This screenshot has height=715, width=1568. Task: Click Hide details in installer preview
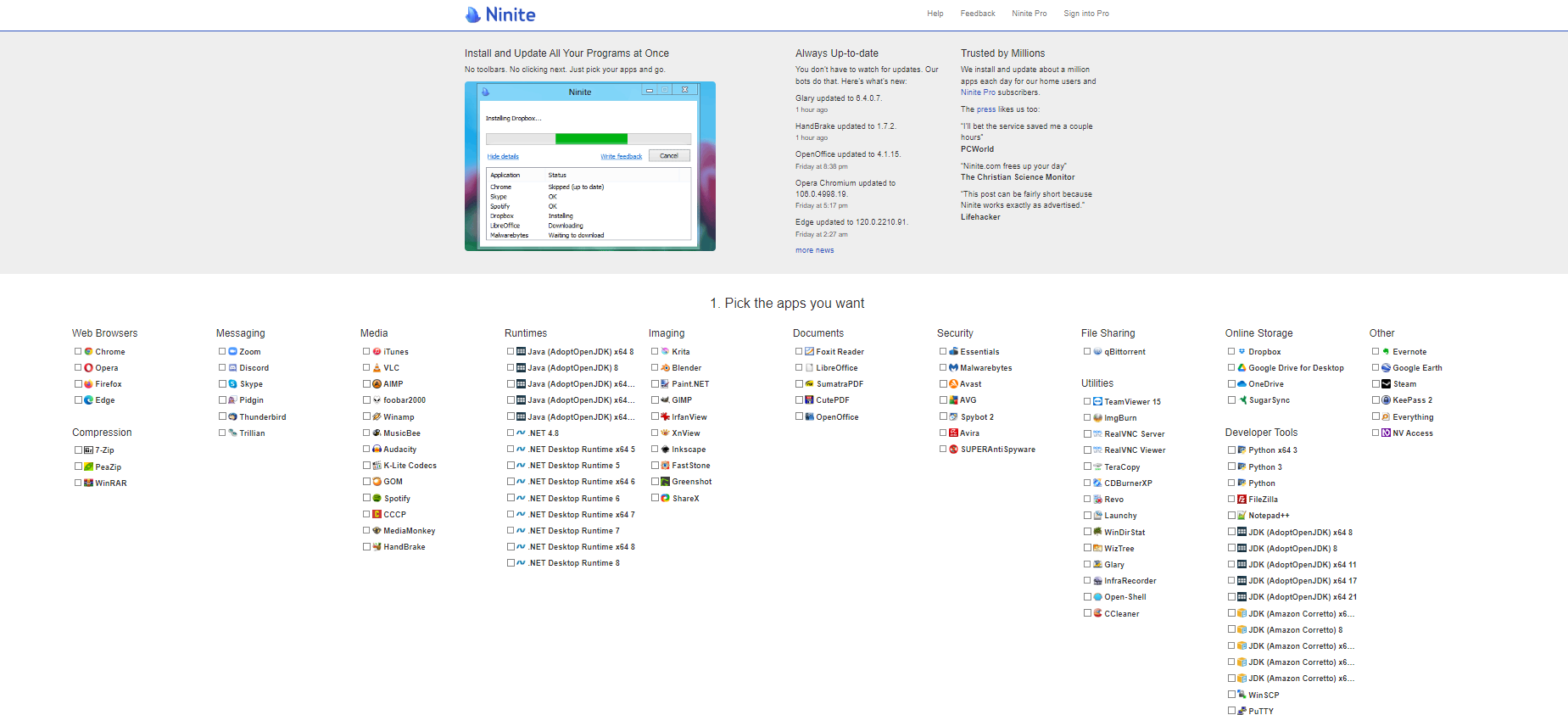(503, 157)
